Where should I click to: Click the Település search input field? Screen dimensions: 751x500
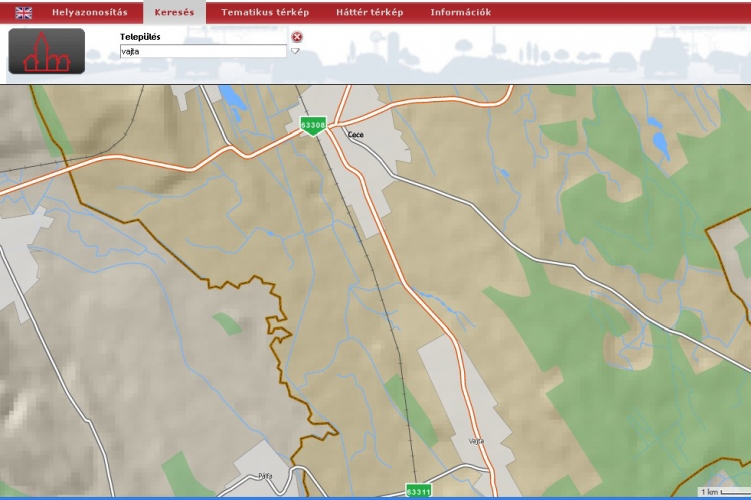tap(203, 51)
